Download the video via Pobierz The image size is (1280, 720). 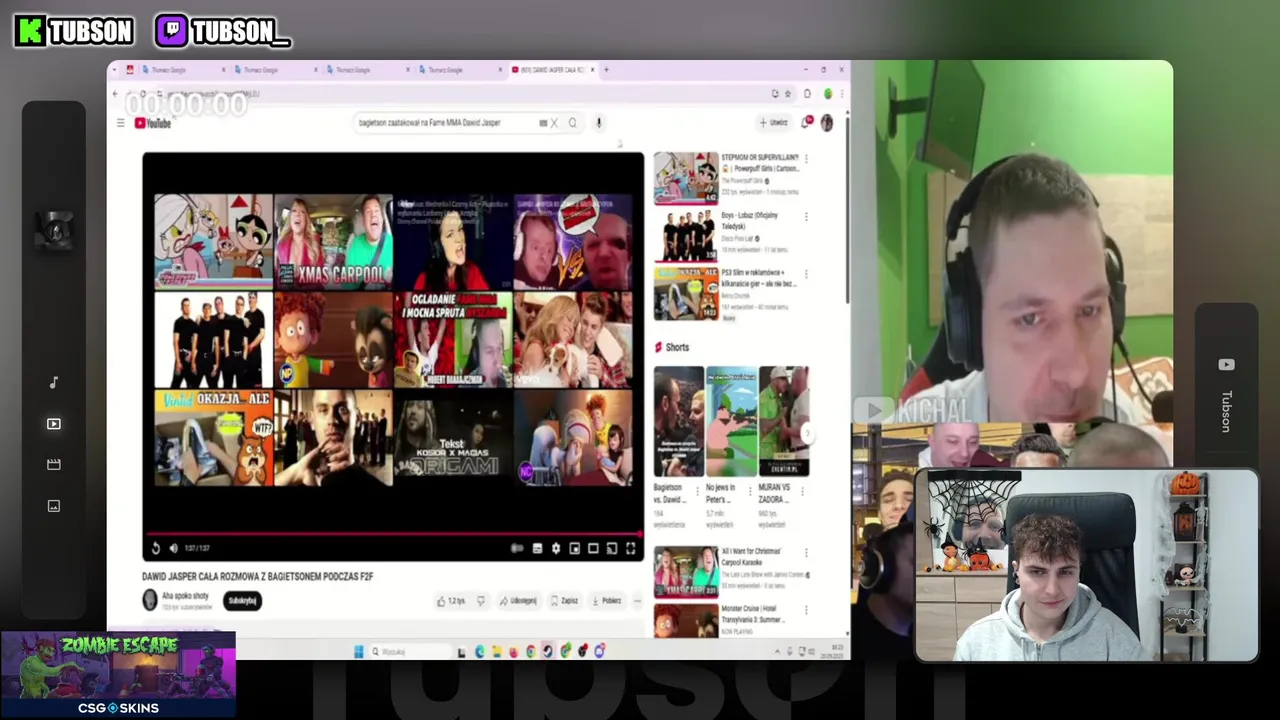pos(607,601)
